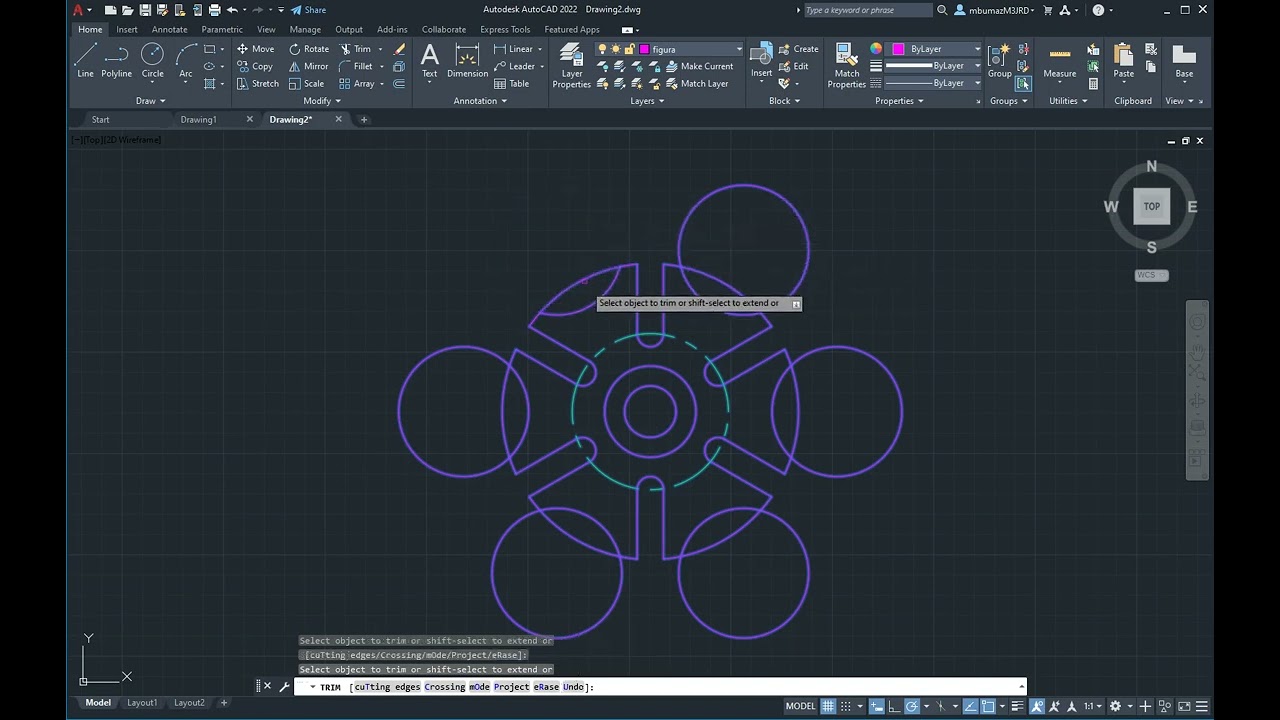Expand the Modify panel

click(322, 101)
